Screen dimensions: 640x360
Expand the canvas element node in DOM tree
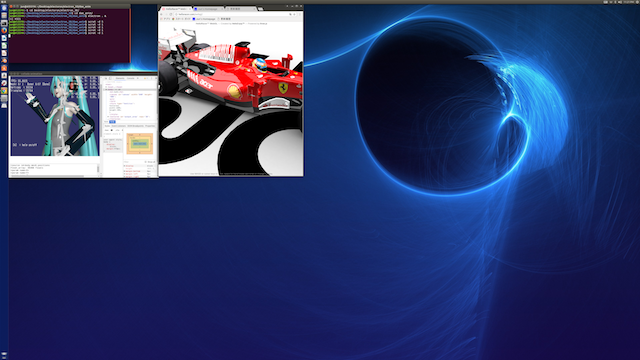pyautogui.click(x=109, y=95)
